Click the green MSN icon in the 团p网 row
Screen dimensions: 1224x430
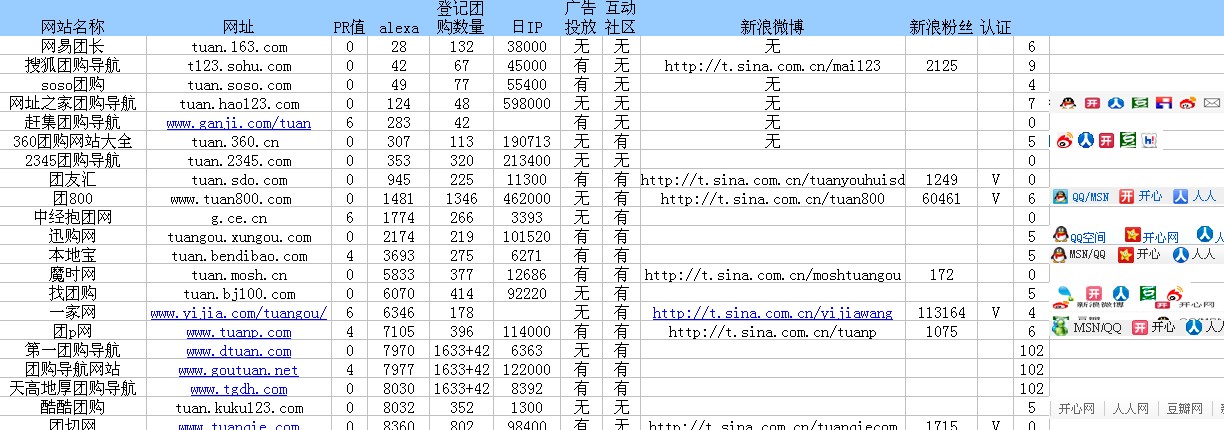tap(1058, 326)
